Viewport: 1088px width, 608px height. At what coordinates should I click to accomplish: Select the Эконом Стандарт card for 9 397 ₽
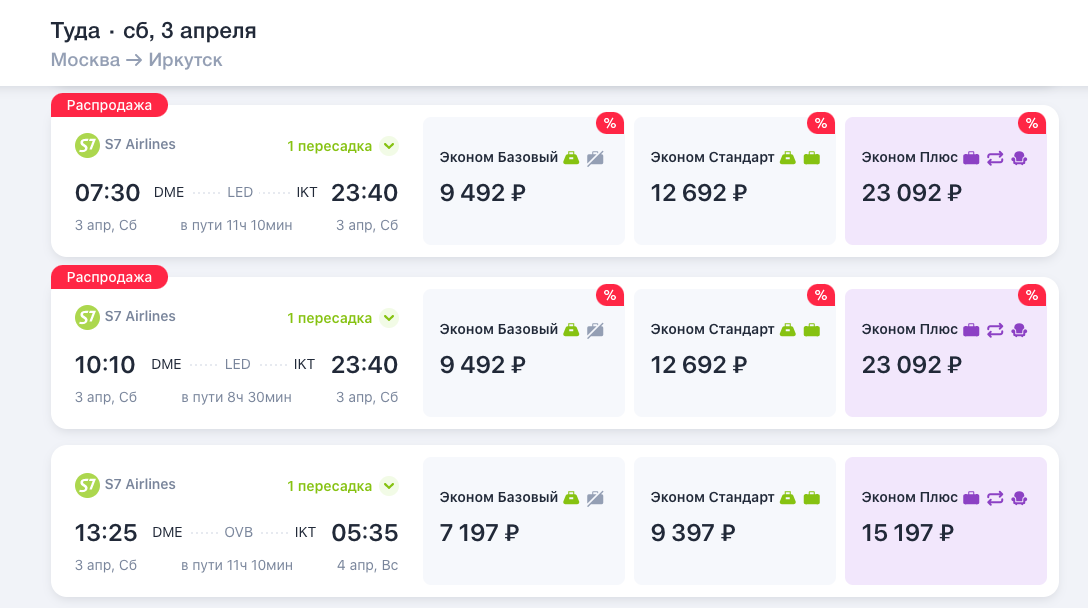tap(734, 520)
